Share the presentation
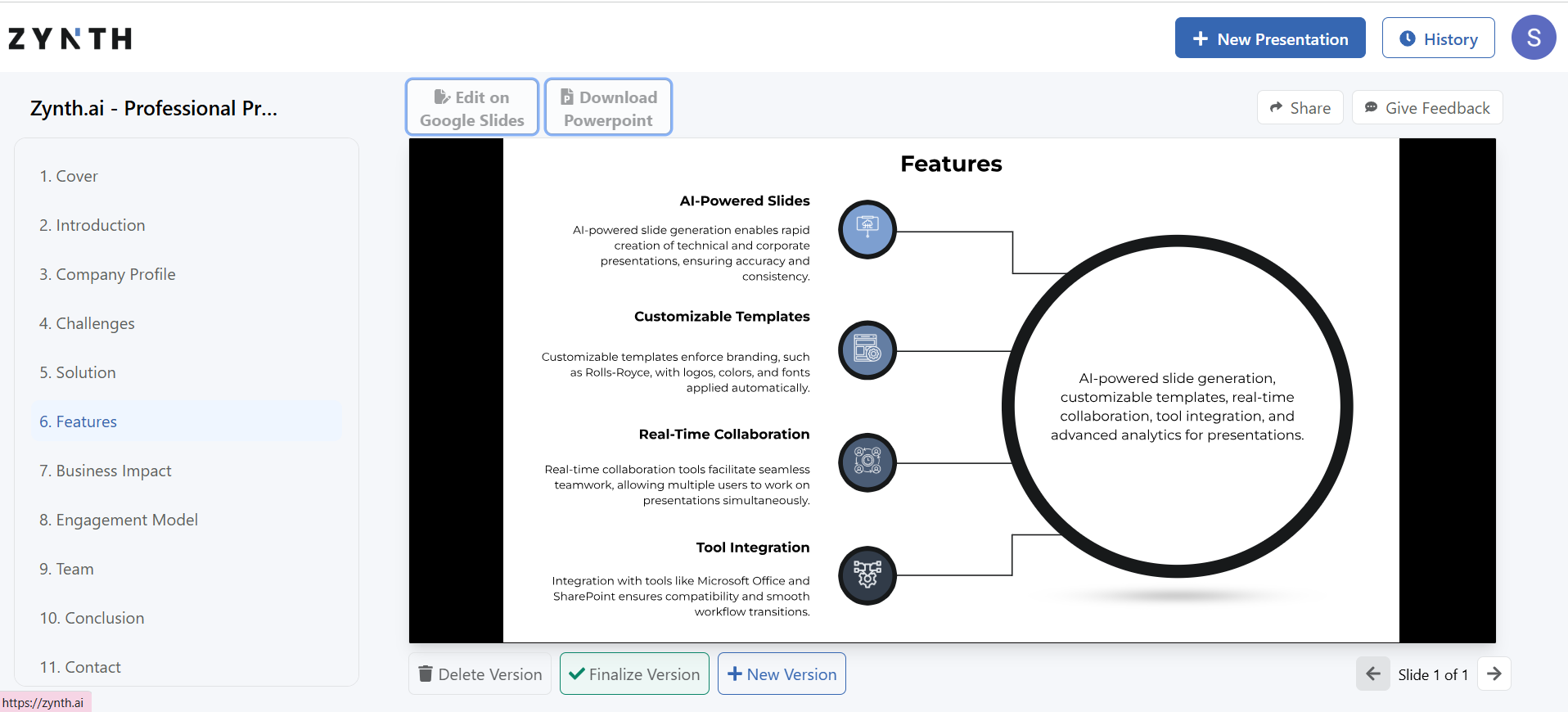The height and width of the screenshot is (712, 1568). pyautogui.click(x=1300, y=108)
